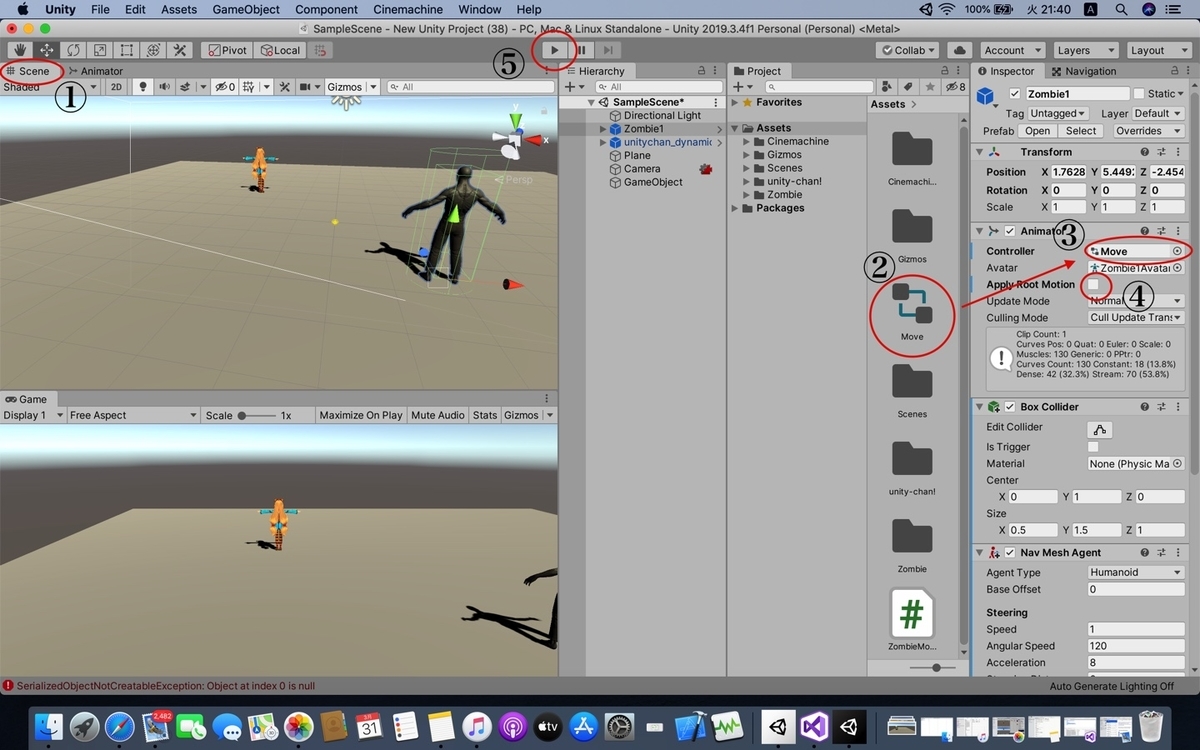
Task: Disable the Box Collider component checkbox
Action: coord(1010,407)
